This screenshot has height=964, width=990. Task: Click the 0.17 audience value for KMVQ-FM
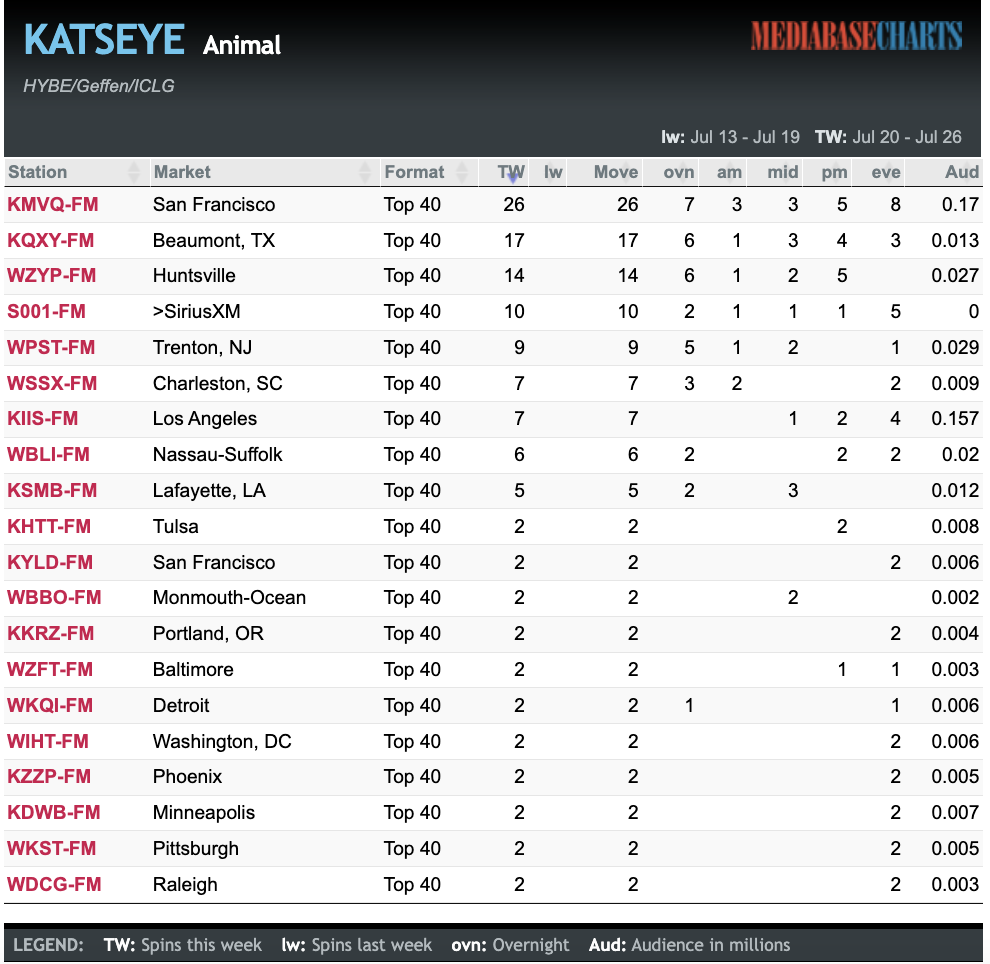point(960,205)
